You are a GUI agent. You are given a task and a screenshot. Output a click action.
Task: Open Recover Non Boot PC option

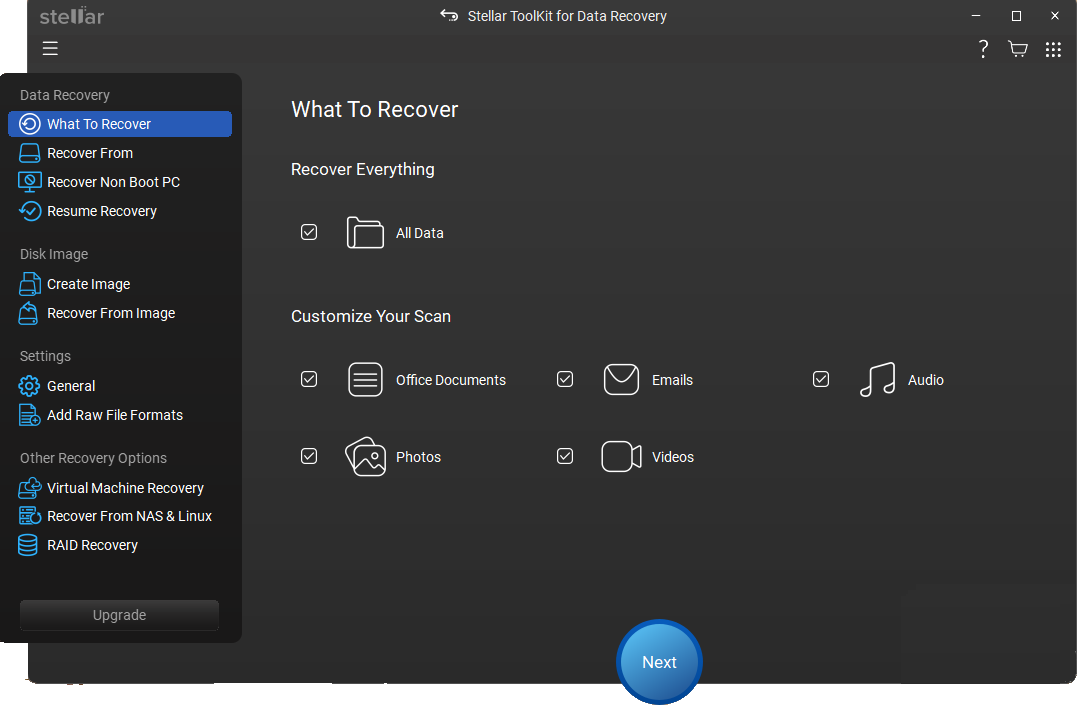click(113, 182)
